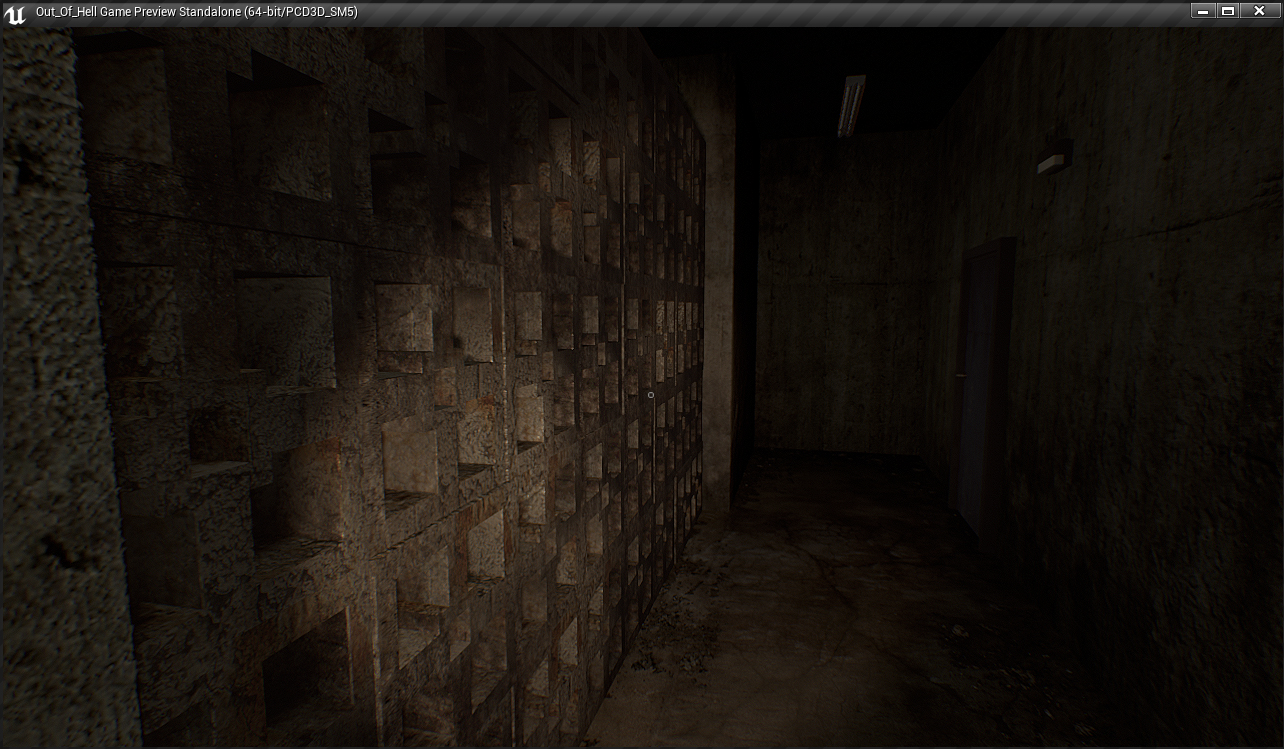
Task: Close the Out_Of_Hell game preview window
Action: (x=1259, y=11)
